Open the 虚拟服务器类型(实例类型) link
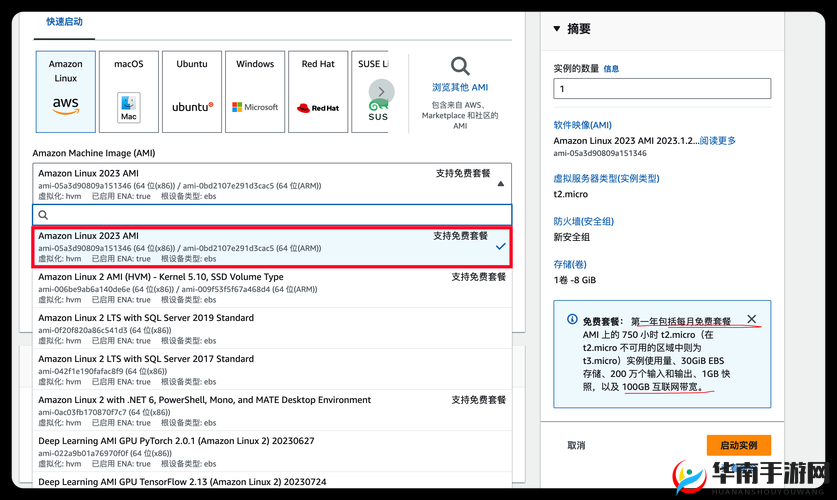The height and width of the screenshot is (500, 837). click(606, 178)
